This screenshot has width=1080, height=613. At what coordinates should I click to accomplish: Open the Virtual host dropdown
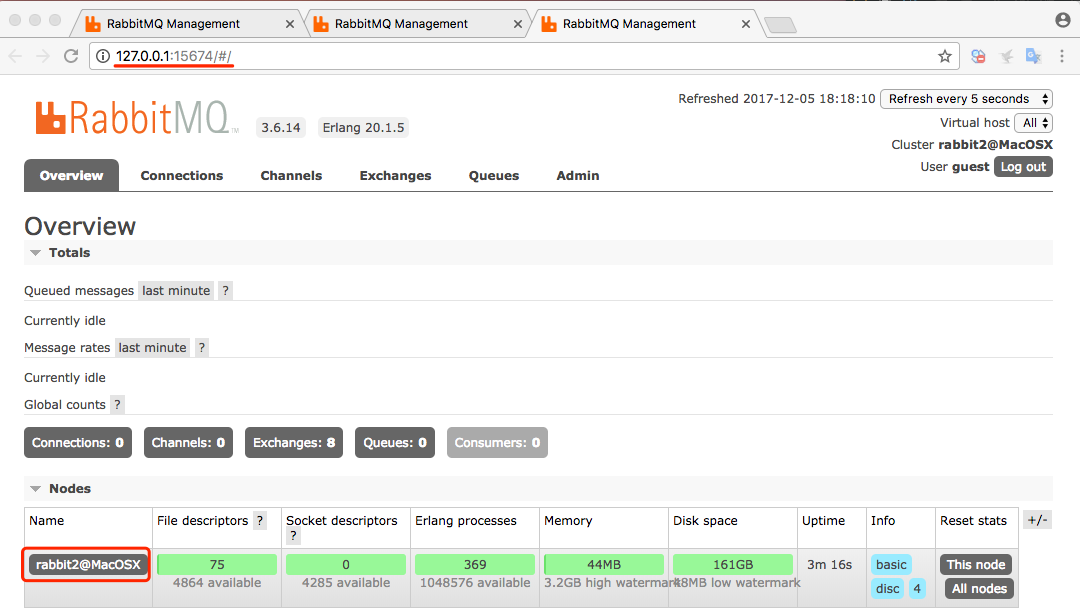1034,123
